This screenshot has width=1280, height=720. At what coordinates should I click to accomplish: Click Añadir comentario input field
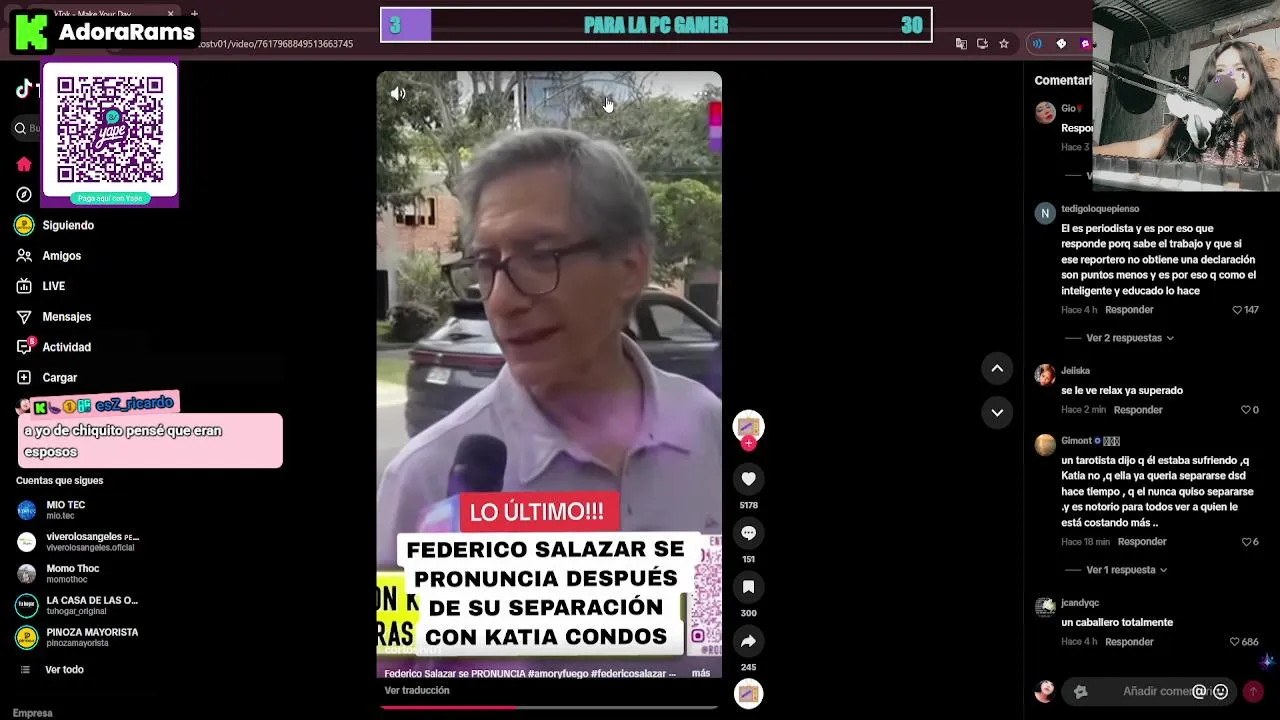point(1150,691)
